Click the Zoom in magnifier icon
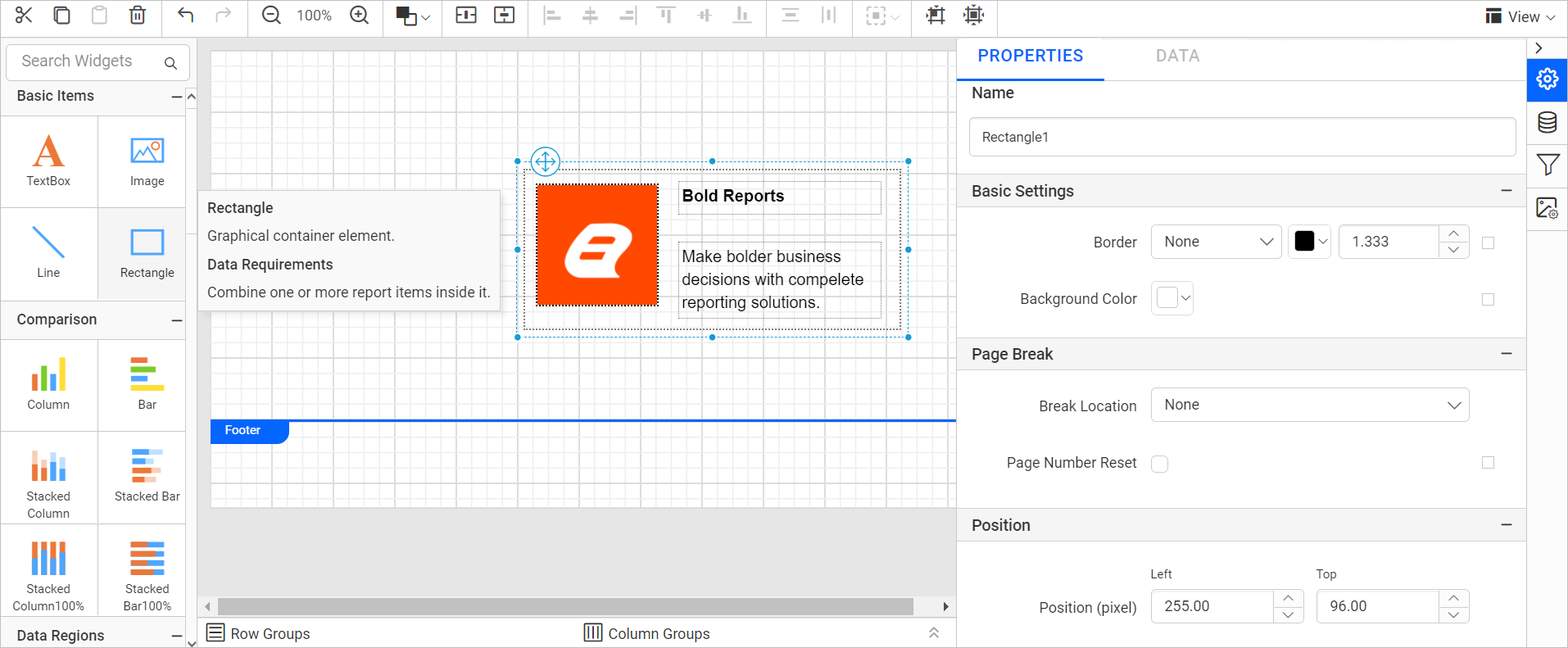 click(359, 16)
